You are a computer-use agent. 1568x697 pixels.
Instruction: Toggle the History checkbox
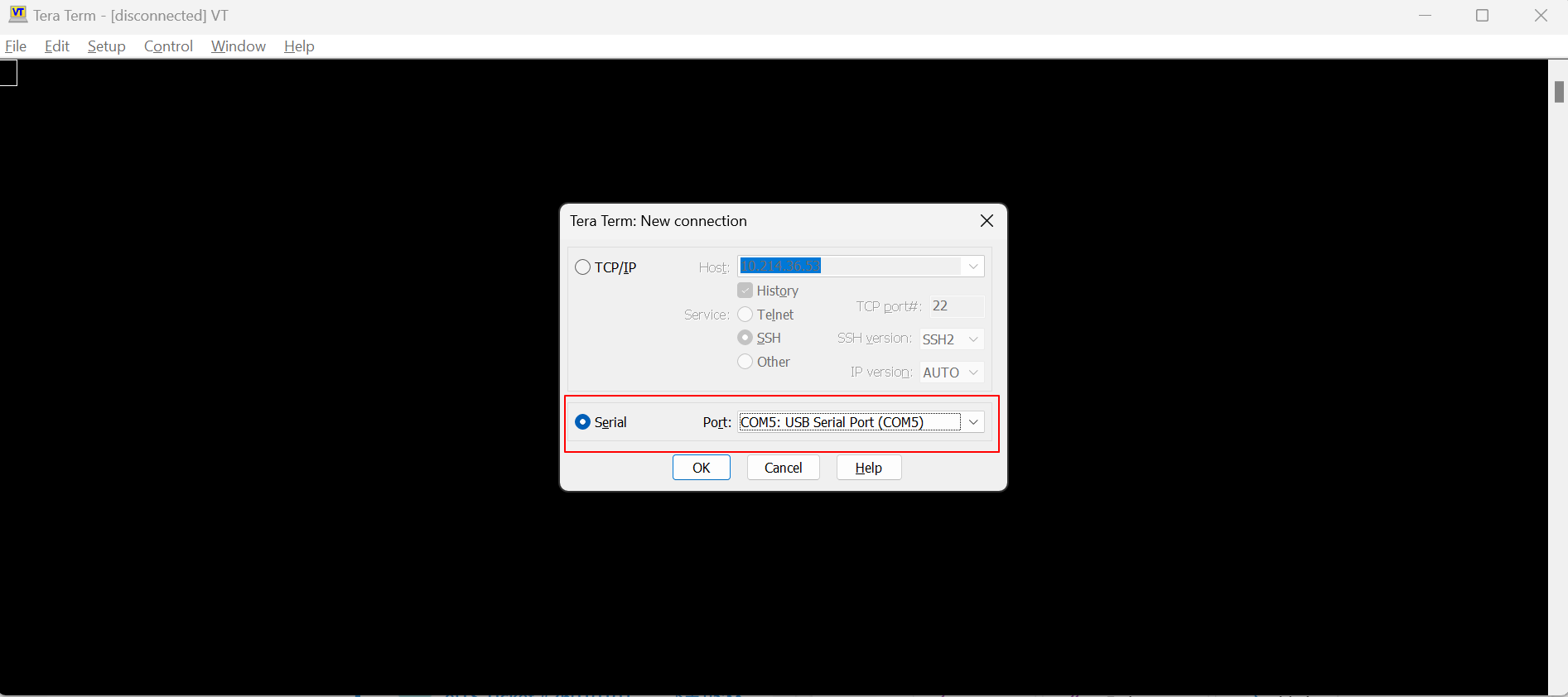tap(745, 291)
